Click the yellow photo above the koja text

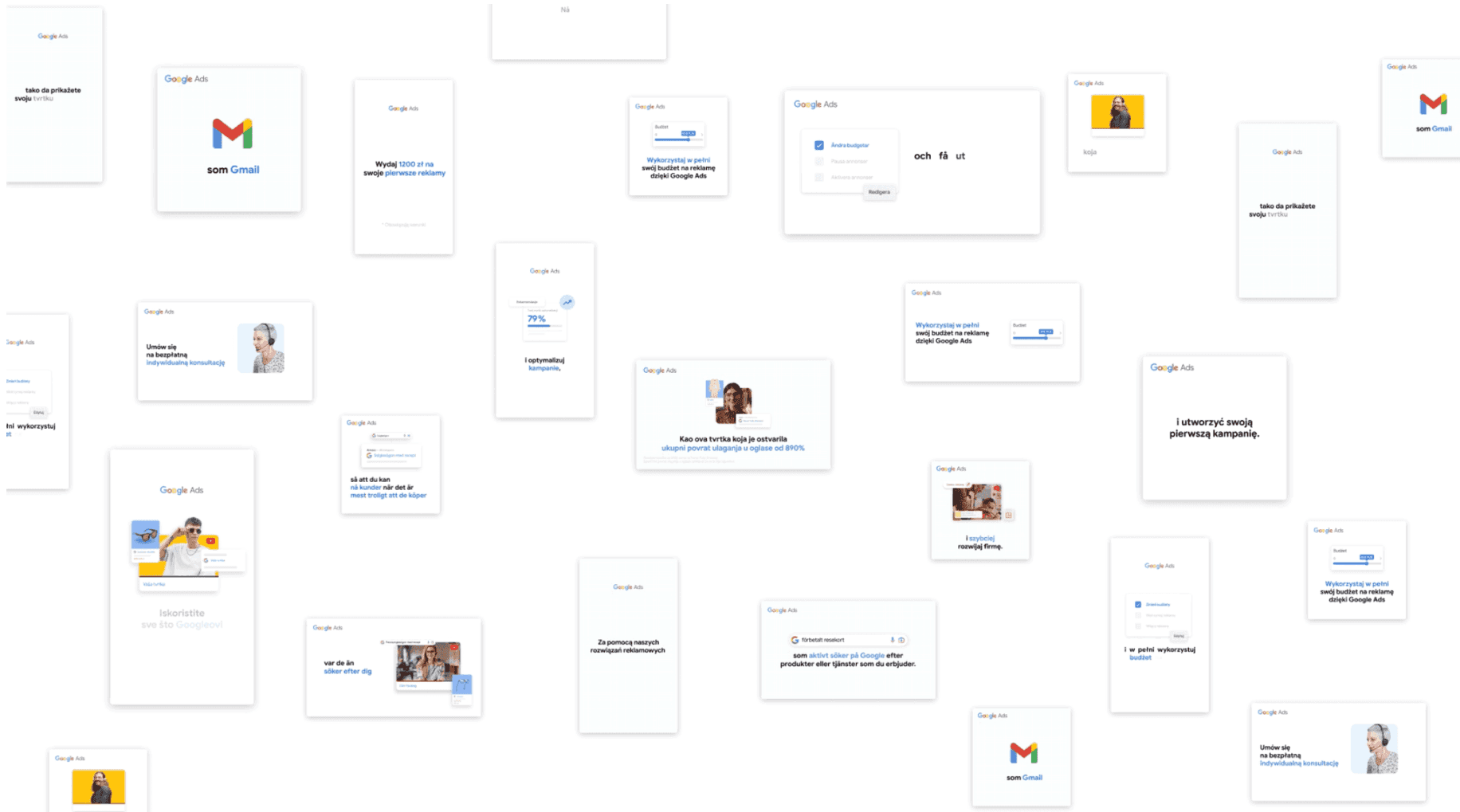point(1117,112)
